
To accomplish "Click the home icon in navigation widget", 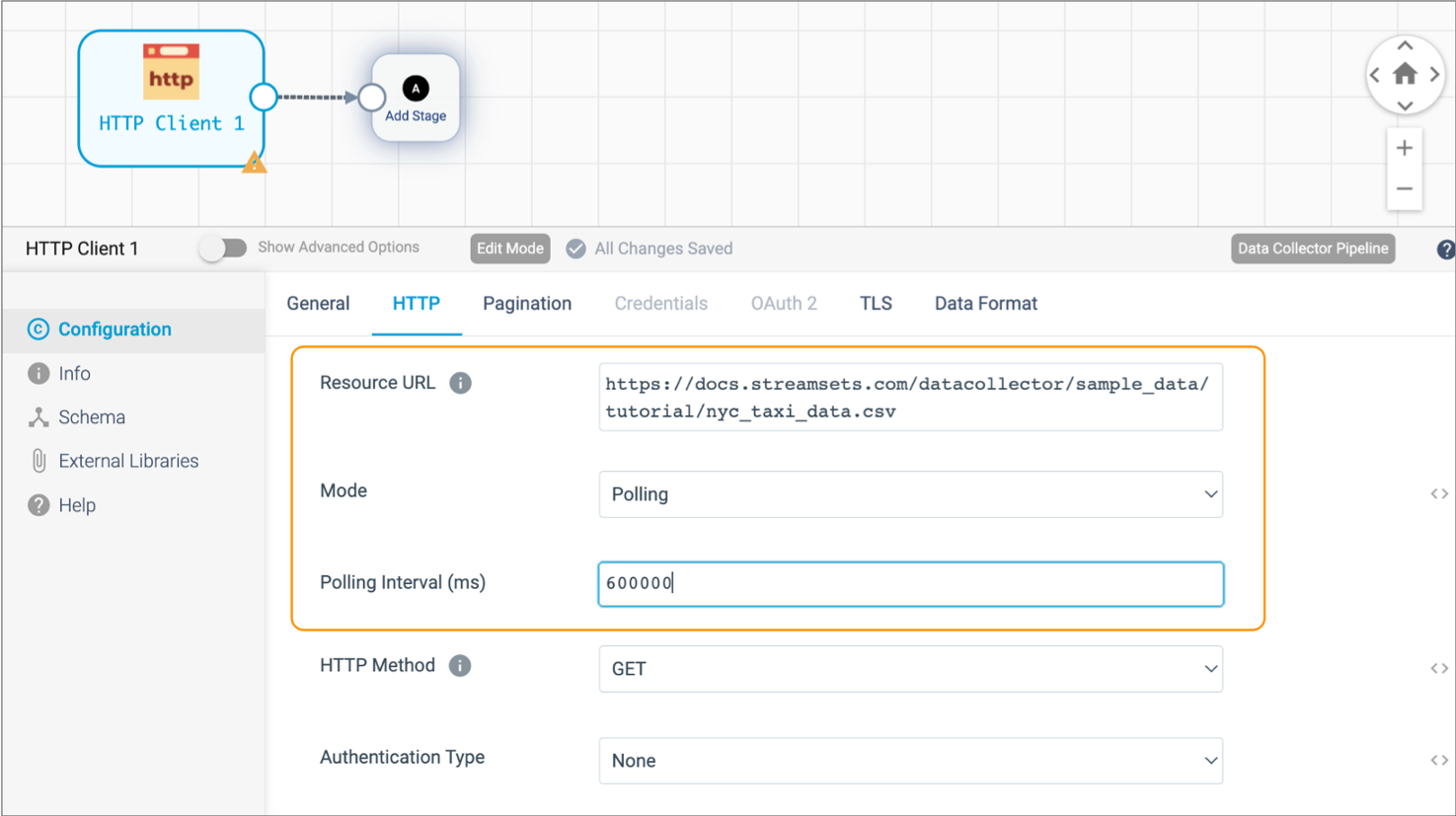I will click(1405, 73).
